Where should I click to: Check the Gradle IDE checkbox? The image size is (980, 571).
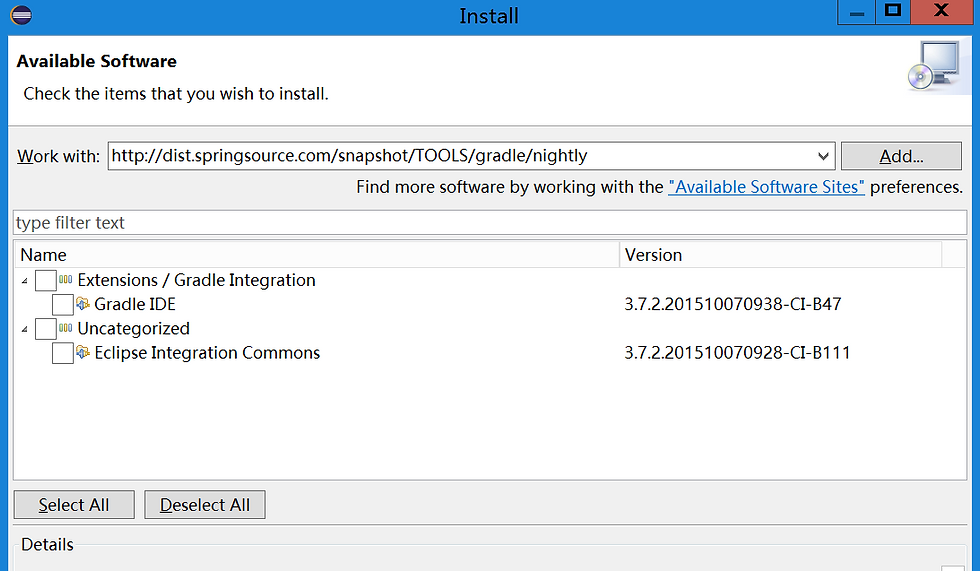point(62,304)
